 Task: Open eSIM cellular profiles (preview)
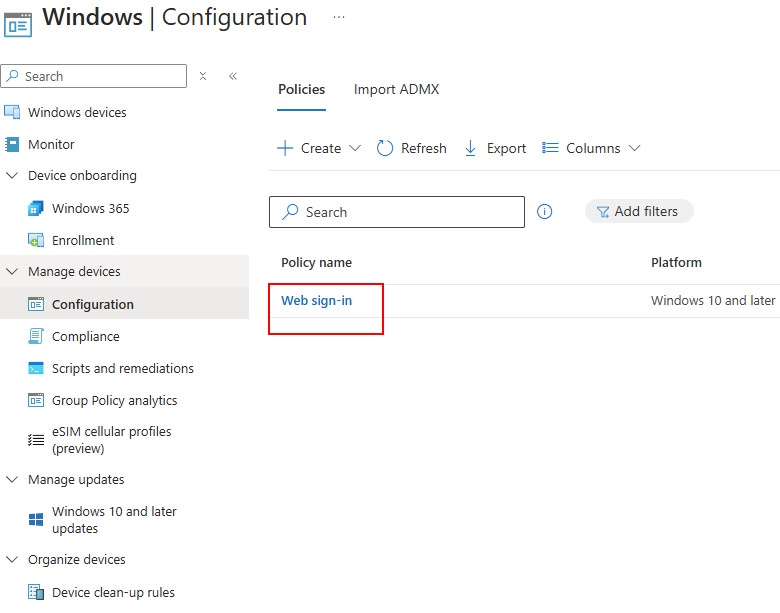coord(111,440)
